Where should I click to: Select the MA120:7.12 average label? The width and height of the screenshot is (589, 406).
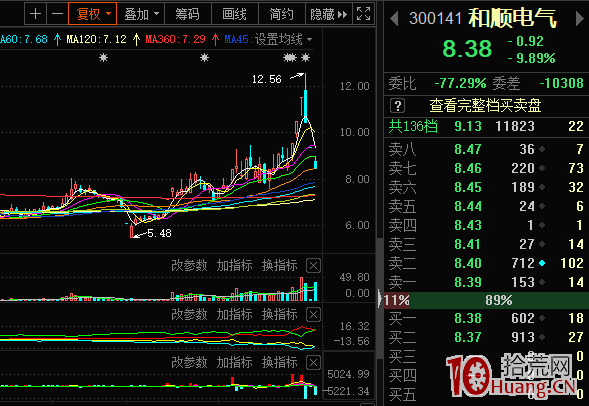[96, 39]
